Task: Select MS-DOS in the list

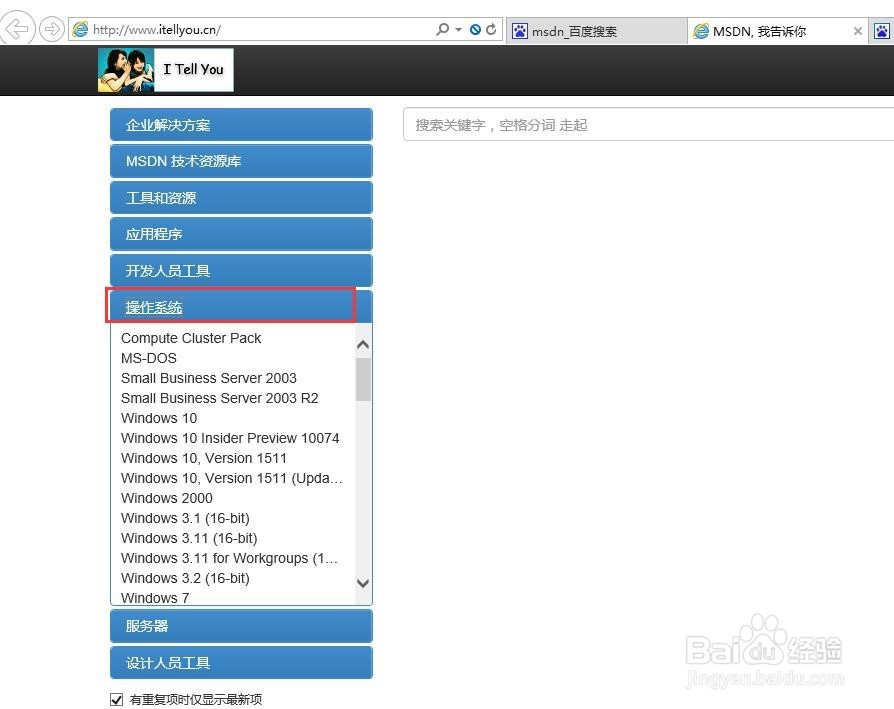Action: coord(149,358)
